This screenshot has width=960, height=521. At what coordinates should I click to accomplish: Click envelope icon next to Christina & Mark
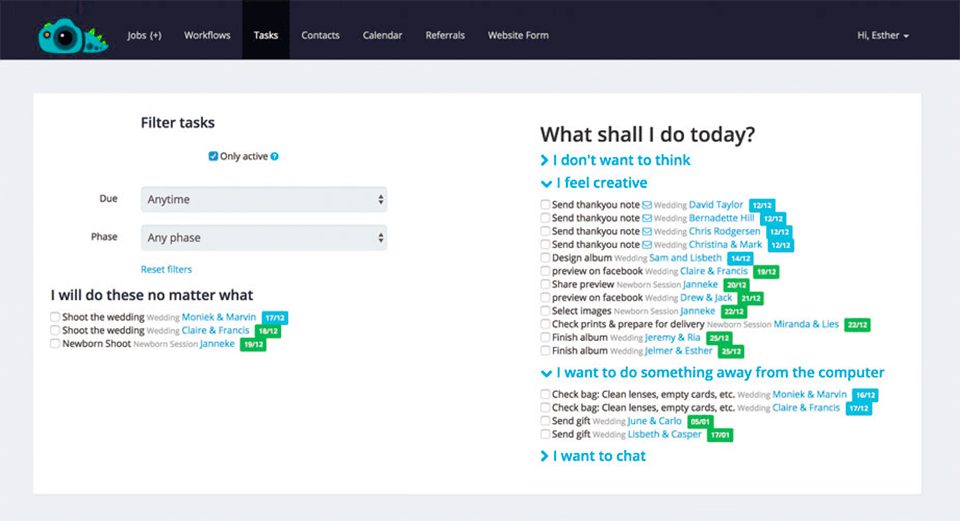[647, 244]
